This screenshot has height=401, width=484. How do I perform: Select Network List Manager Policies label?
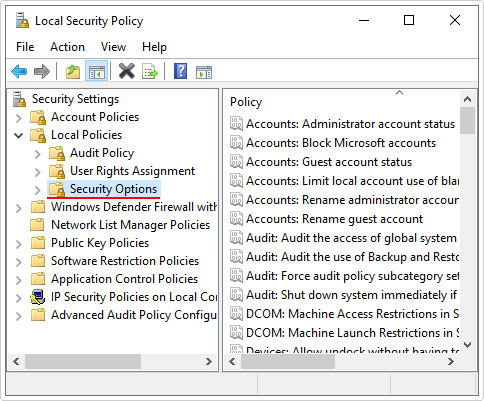tap(130, 225)
